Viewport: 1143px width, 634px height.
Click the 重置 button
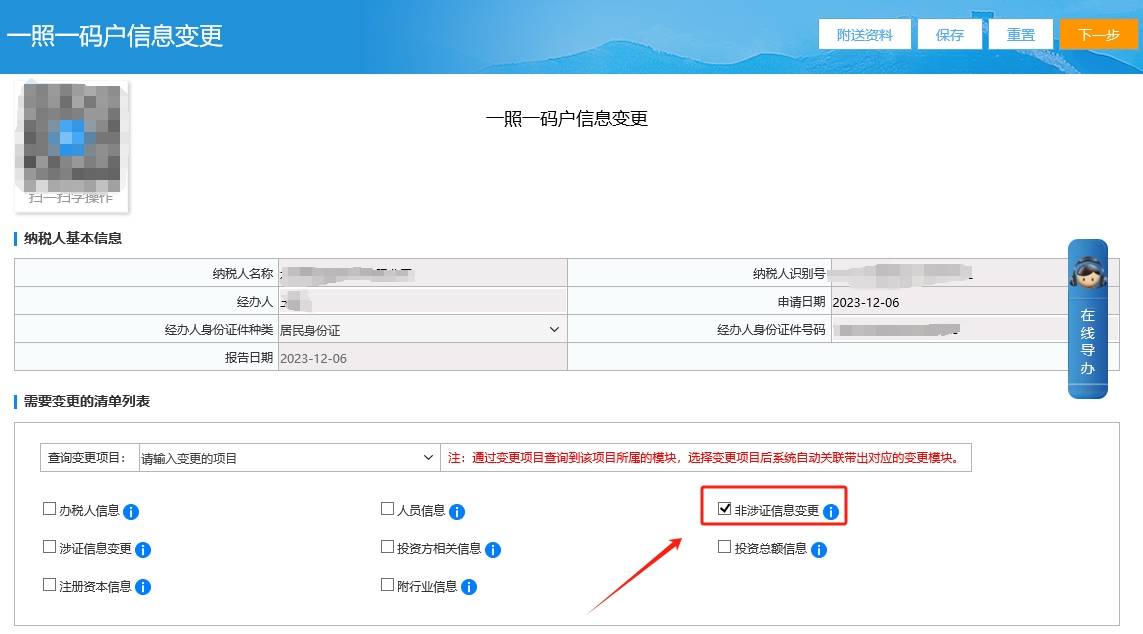click(1020, 34)
